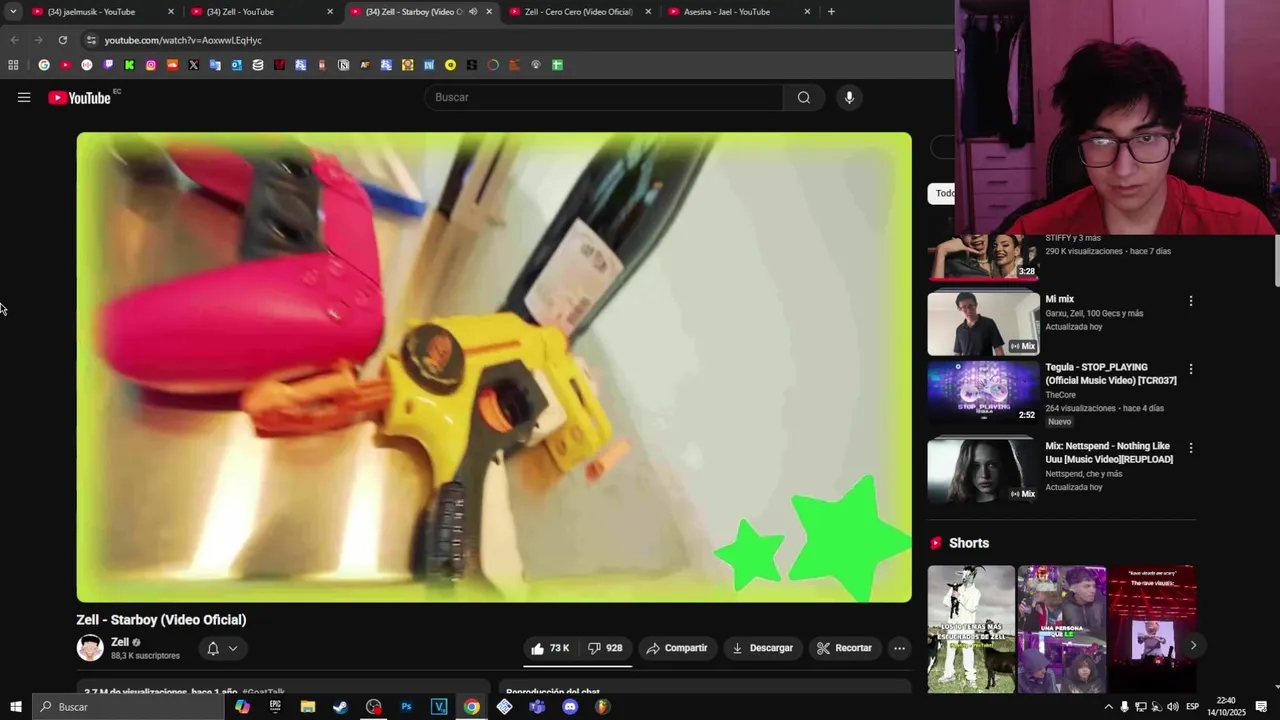Mute the Starboy tab audio icon

click(473, 12)
